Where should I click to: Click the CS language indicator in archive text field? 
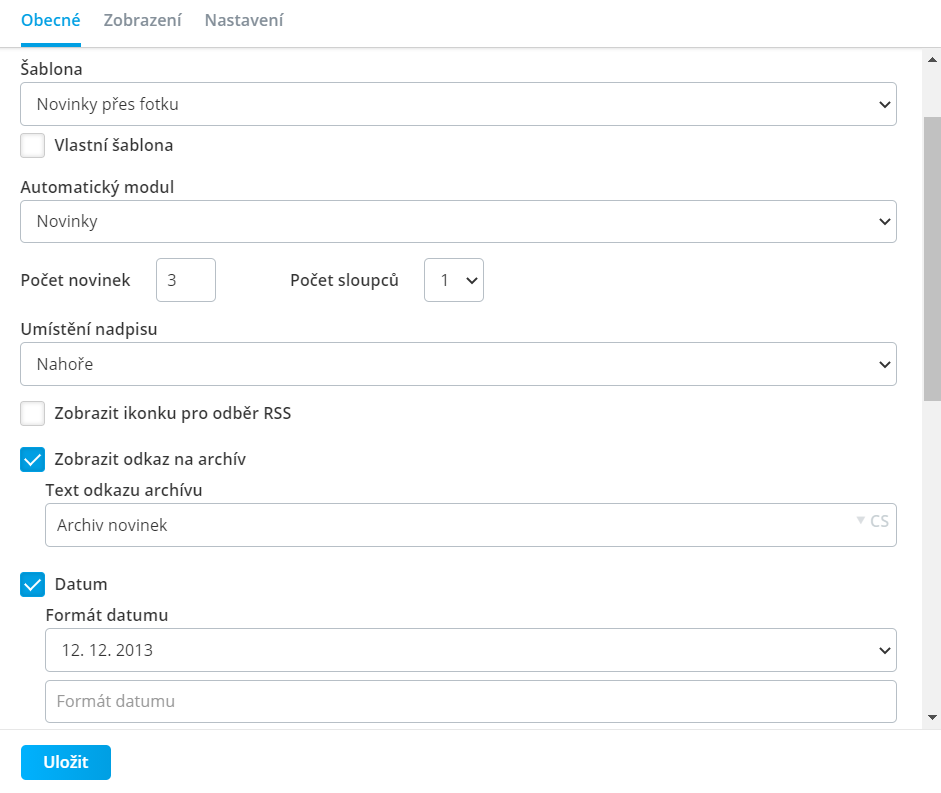(873, 521)
